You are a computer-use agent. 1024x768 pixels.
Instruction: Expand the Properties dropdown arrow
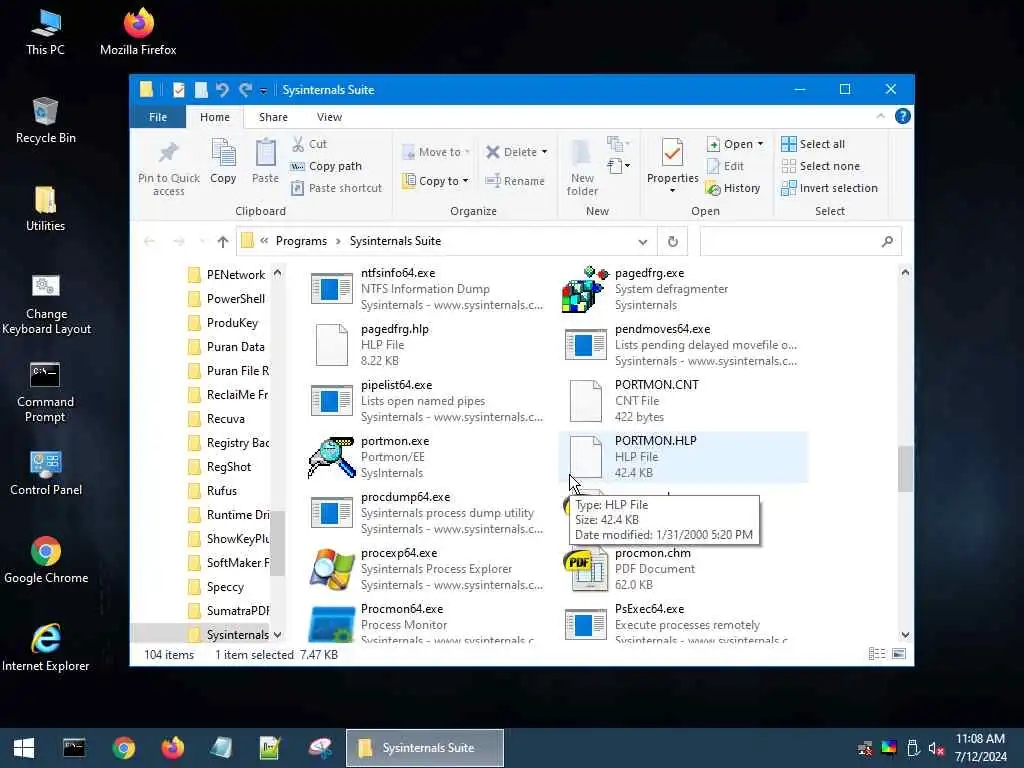pyautogui.click(x=672, y=191)
